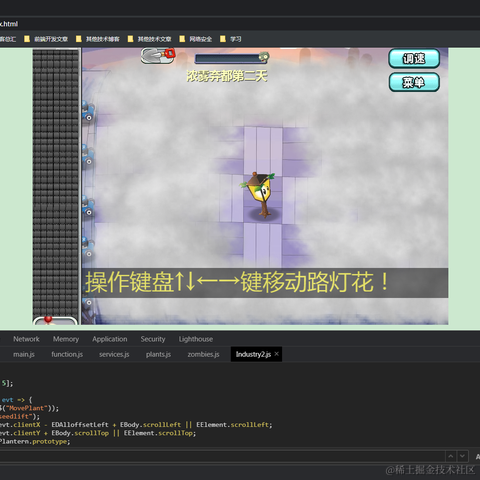Screen dimensions: 480x480
Task: Open the 其他技术文章 bookmark folder
Action: pyautogui.click(x=150, y=39)
